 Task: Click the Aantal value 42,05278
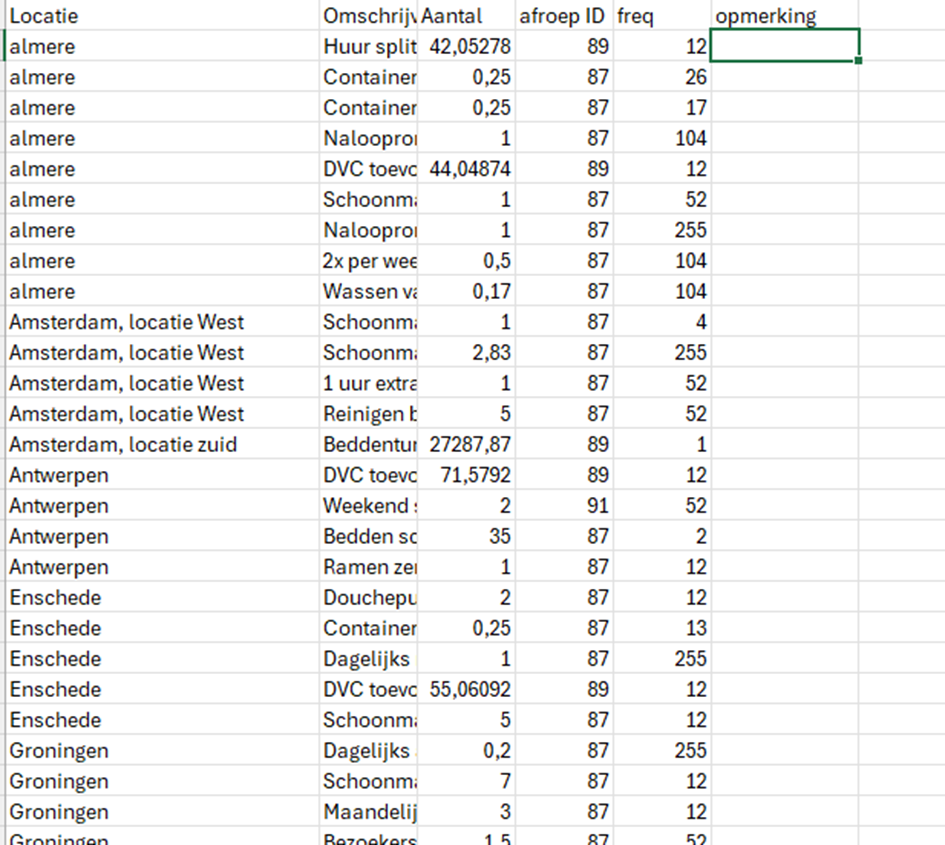pos(466,46)
